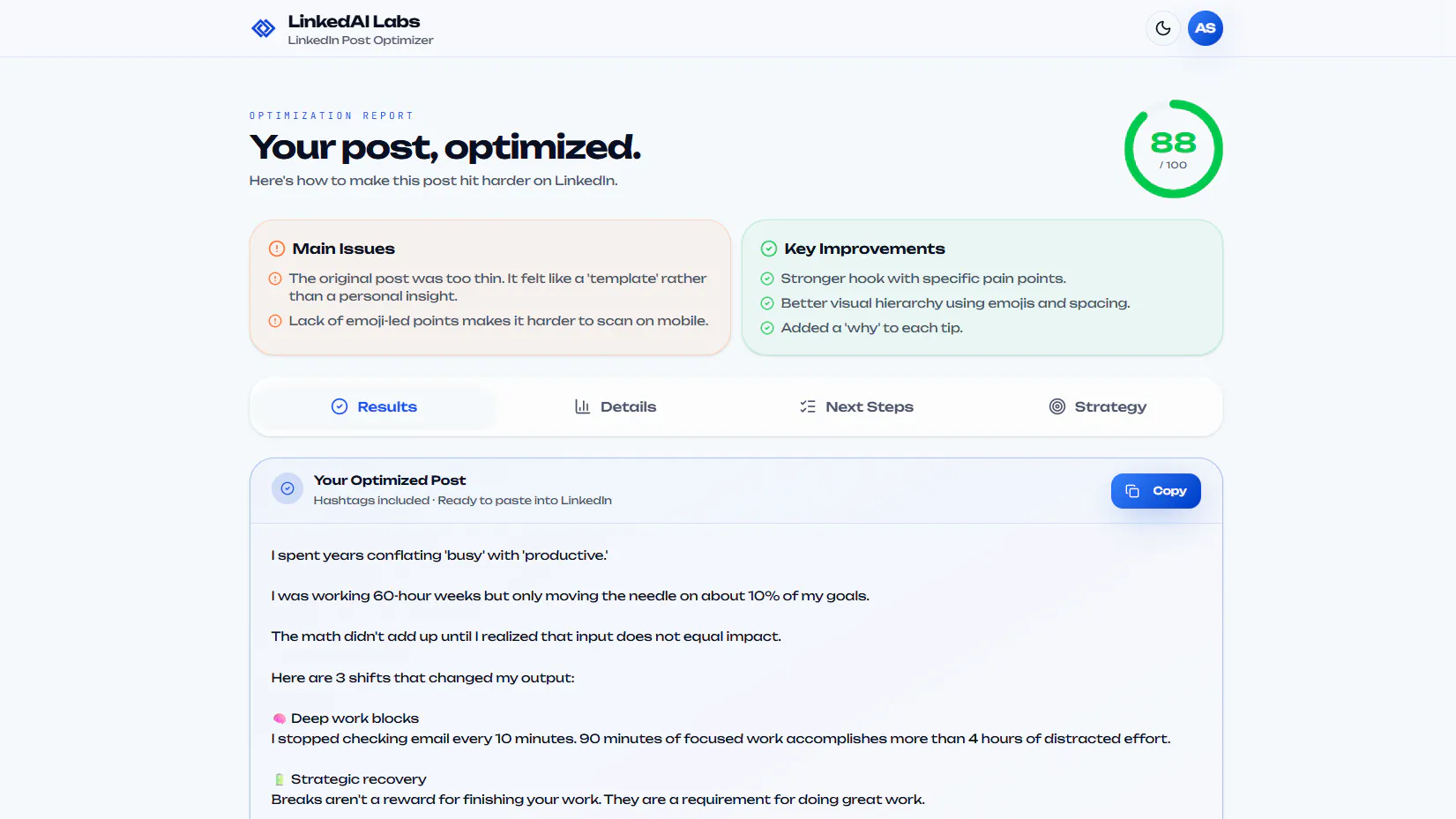Click 'Here are 3 shifts' line
The height and width of the screenshot is (819, 1456).
423,678
